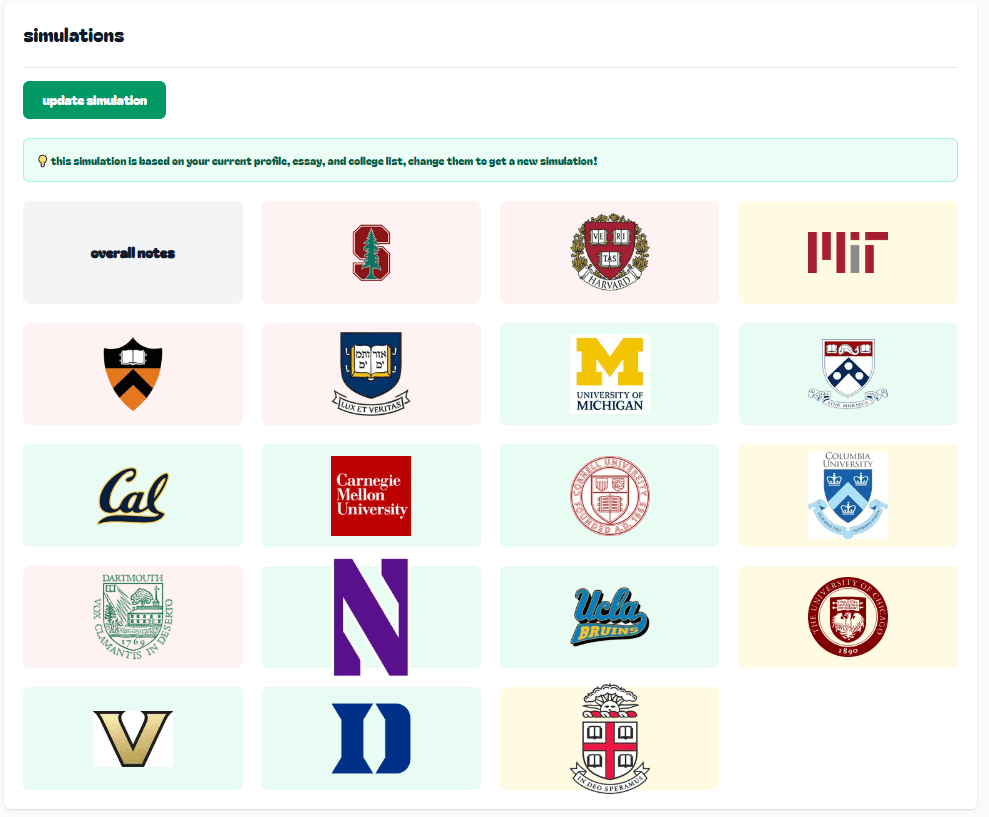Open the Columbia University card
This screenshot has height=817, width=989.
pos(848,495)
